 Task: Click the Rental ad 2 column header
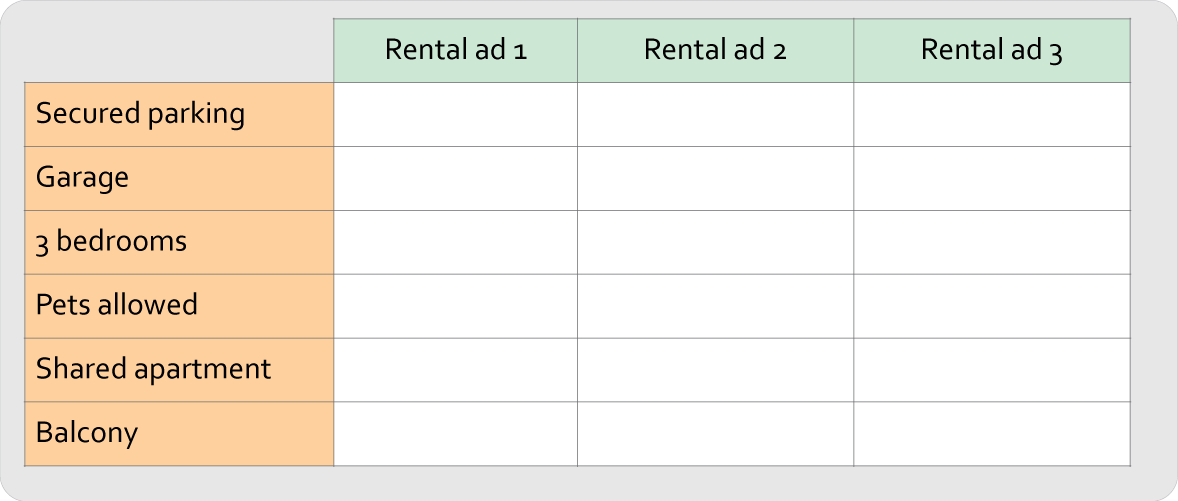(x=715, y=50)
